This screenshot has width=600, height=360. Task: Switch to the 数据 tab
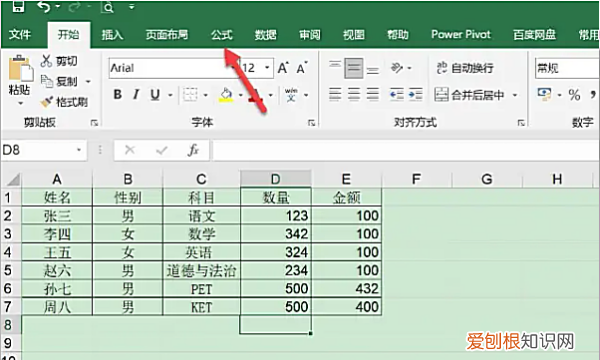[266, 34]
